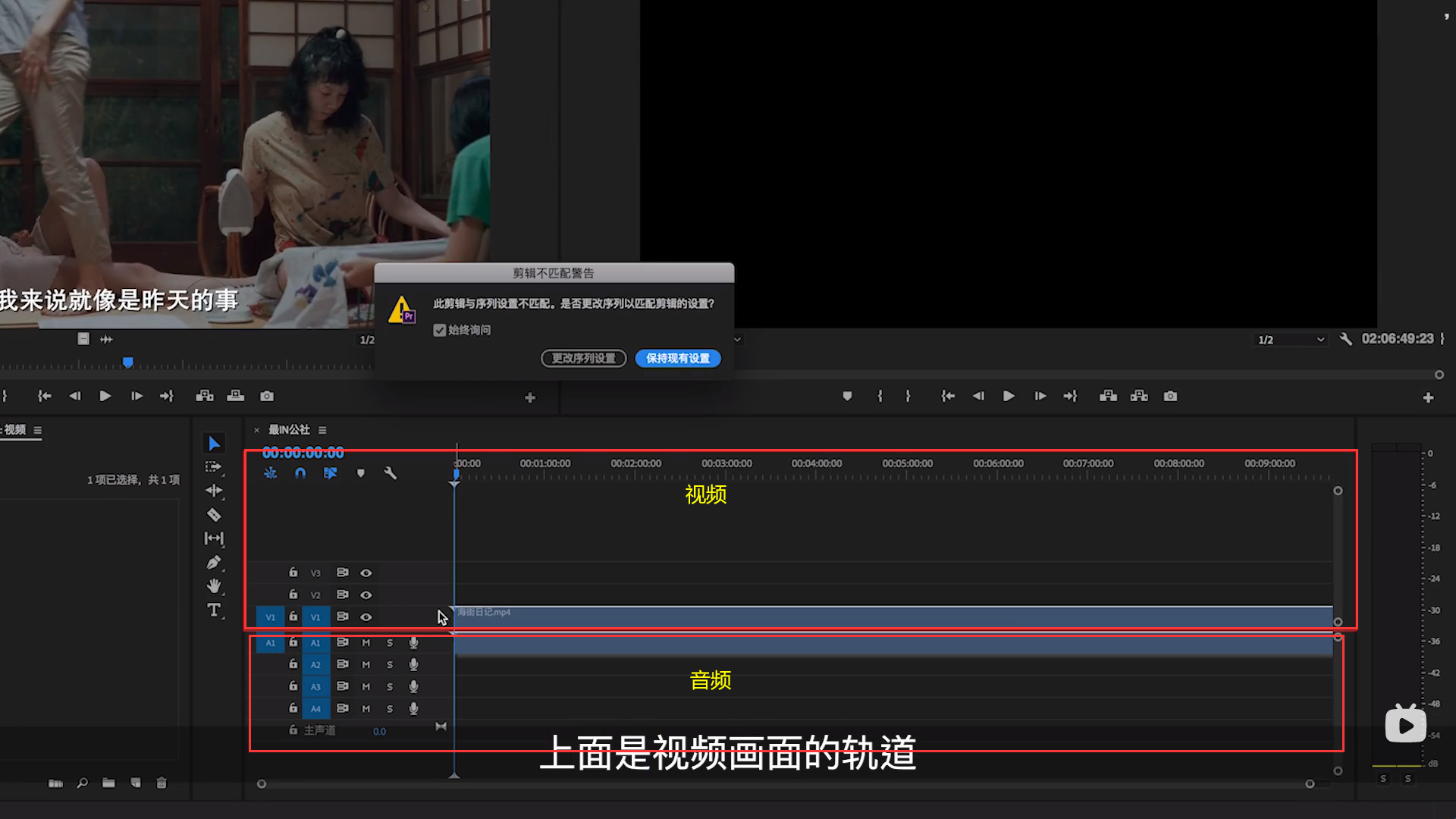
Task: Click the timeline timecode 00:00:00:00
Action: click(x=303, y=453)
